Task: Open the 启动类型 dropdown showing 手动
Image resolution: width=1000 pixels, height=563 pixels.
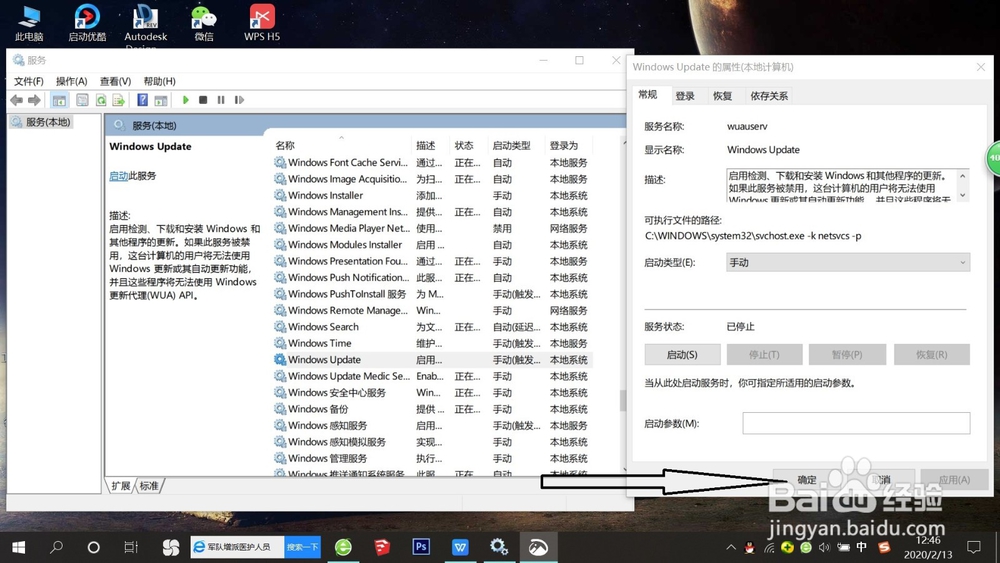Action: click(x=848, y=263)
